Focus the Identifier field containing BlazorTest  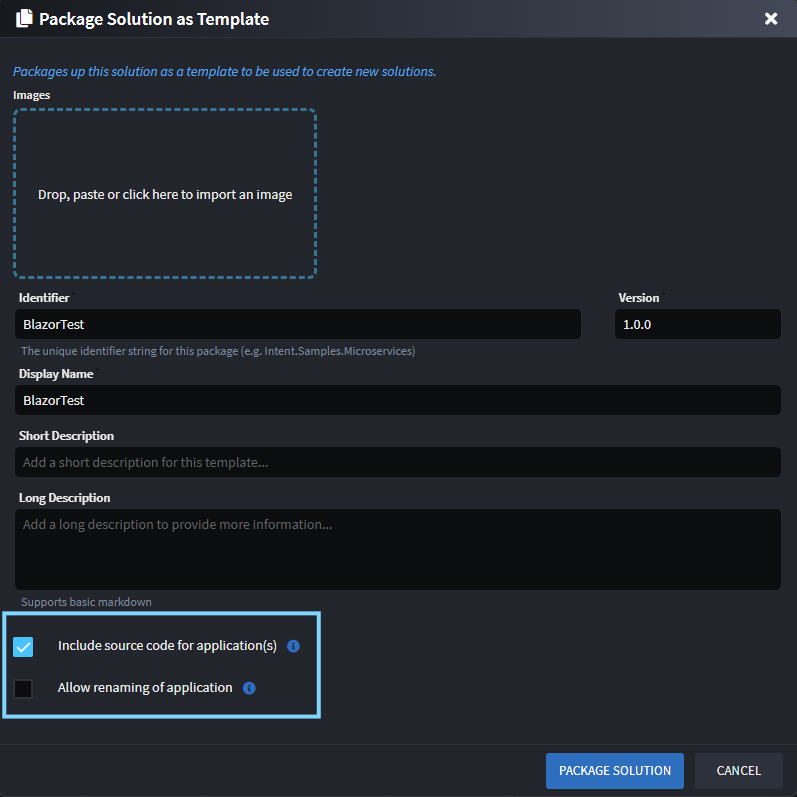pyautogui.click(x=298, y=324)
